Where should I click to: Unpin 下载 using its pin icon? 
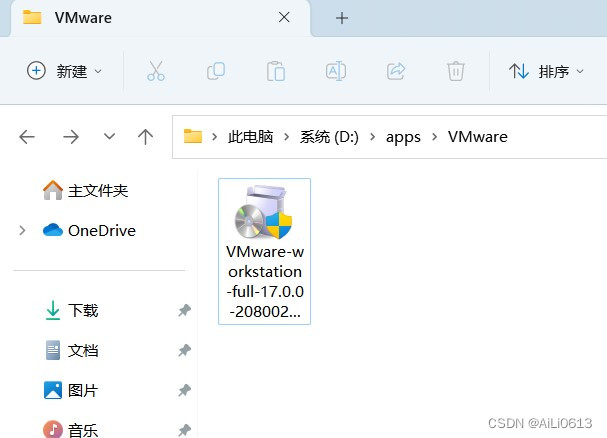[x=185, y=310]
